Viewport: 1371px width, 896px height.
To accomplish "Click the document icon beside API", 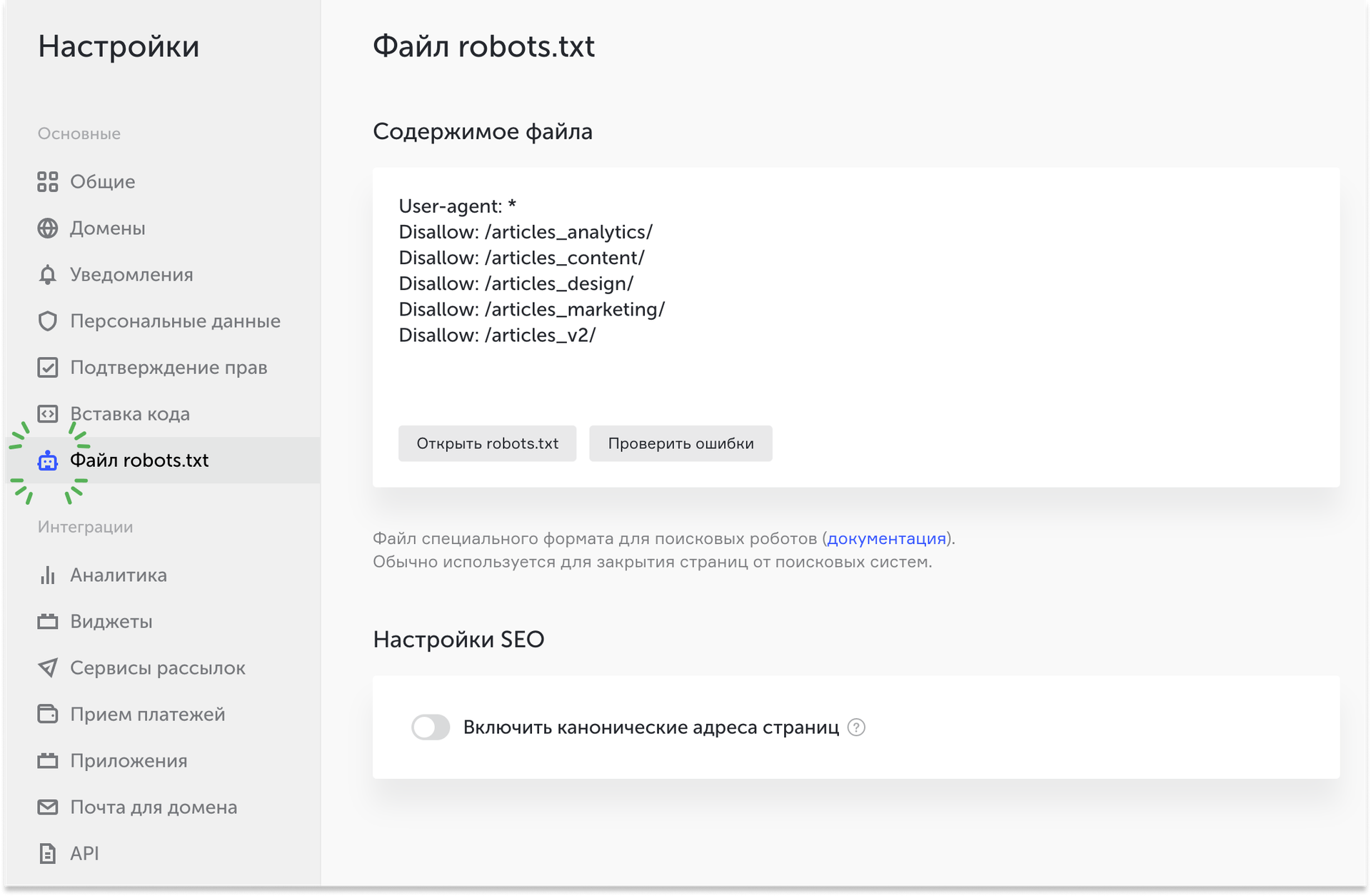I will coord(48,854).
